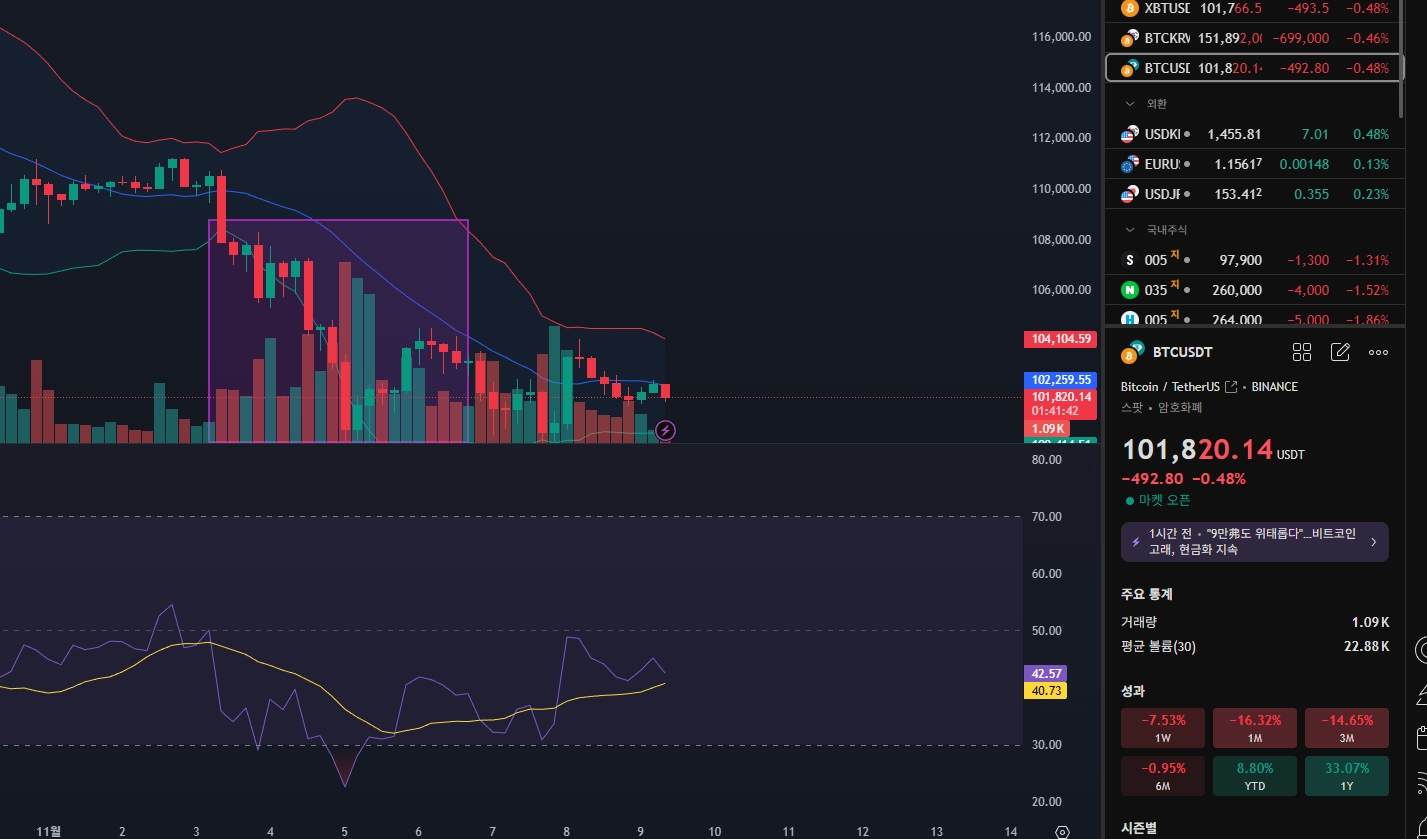Select the USDJPY row showing 153.41
This screenshot has width=1427, height=839.
[1254, 194]
